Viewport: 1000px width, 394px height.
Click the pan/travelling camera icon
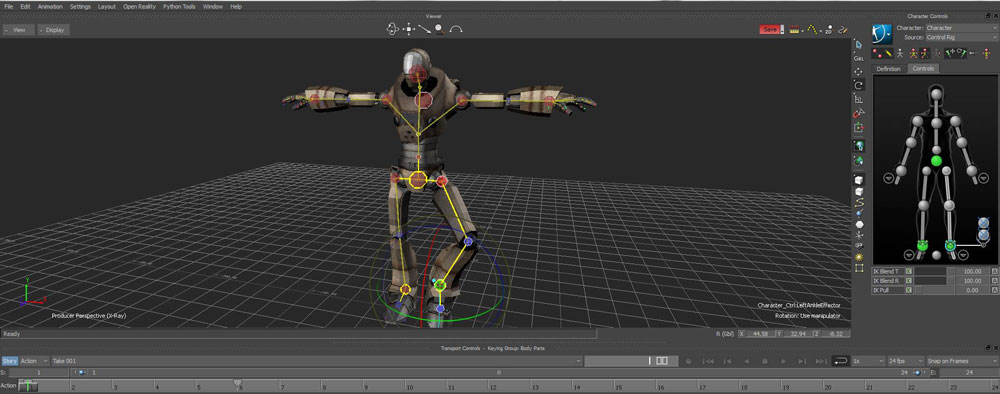[x=409, y=29]
